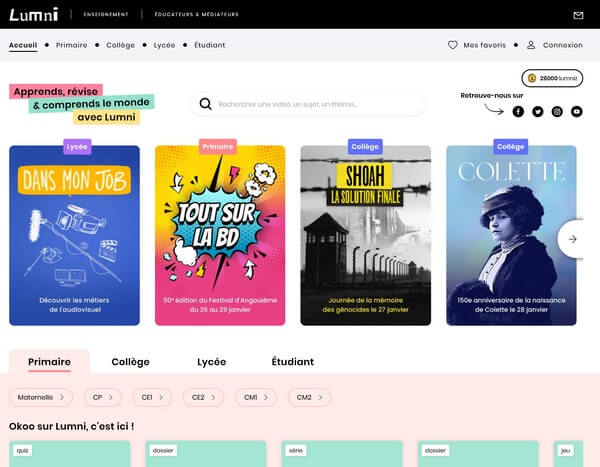Screen dimensions: 600x467
Task: Expand the CM2 level chip
Action: click(x=309, y=397)
